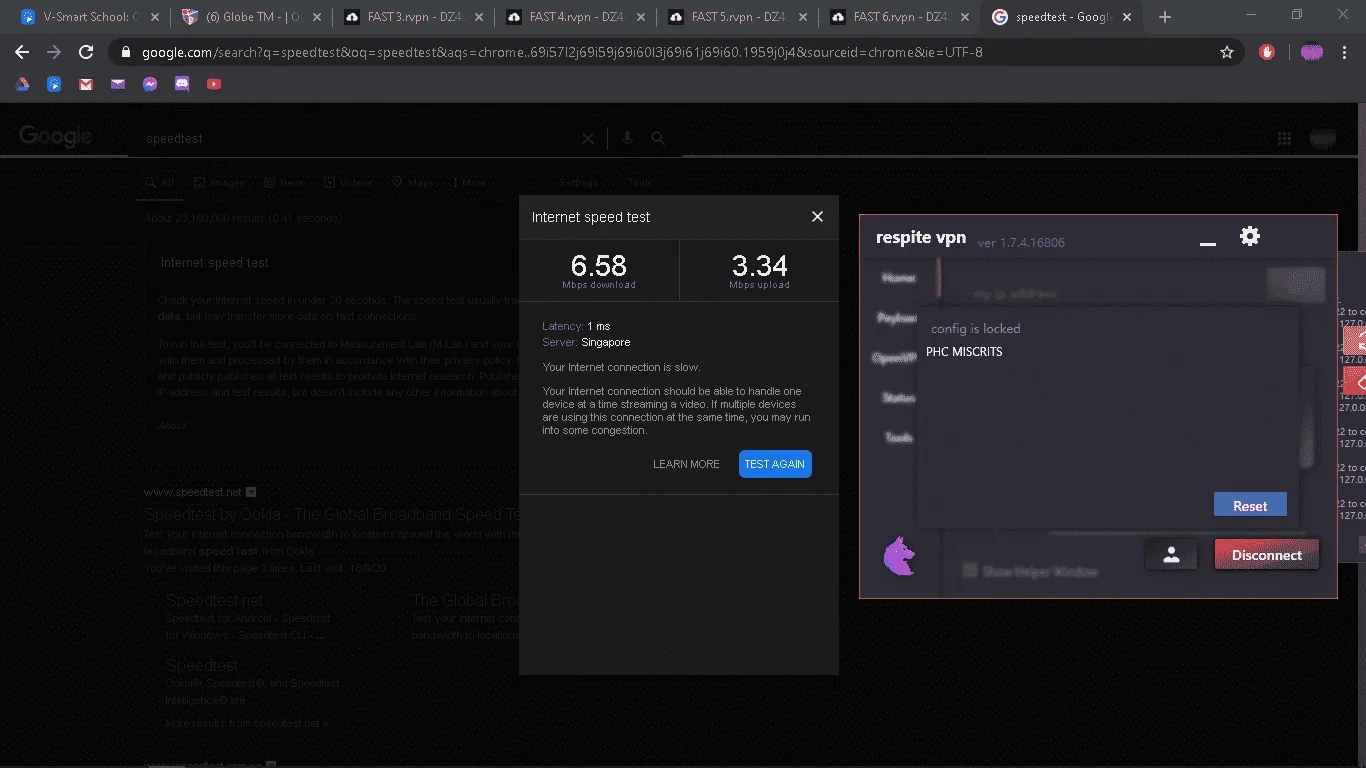Open Discord bookmark

point(182,84)
